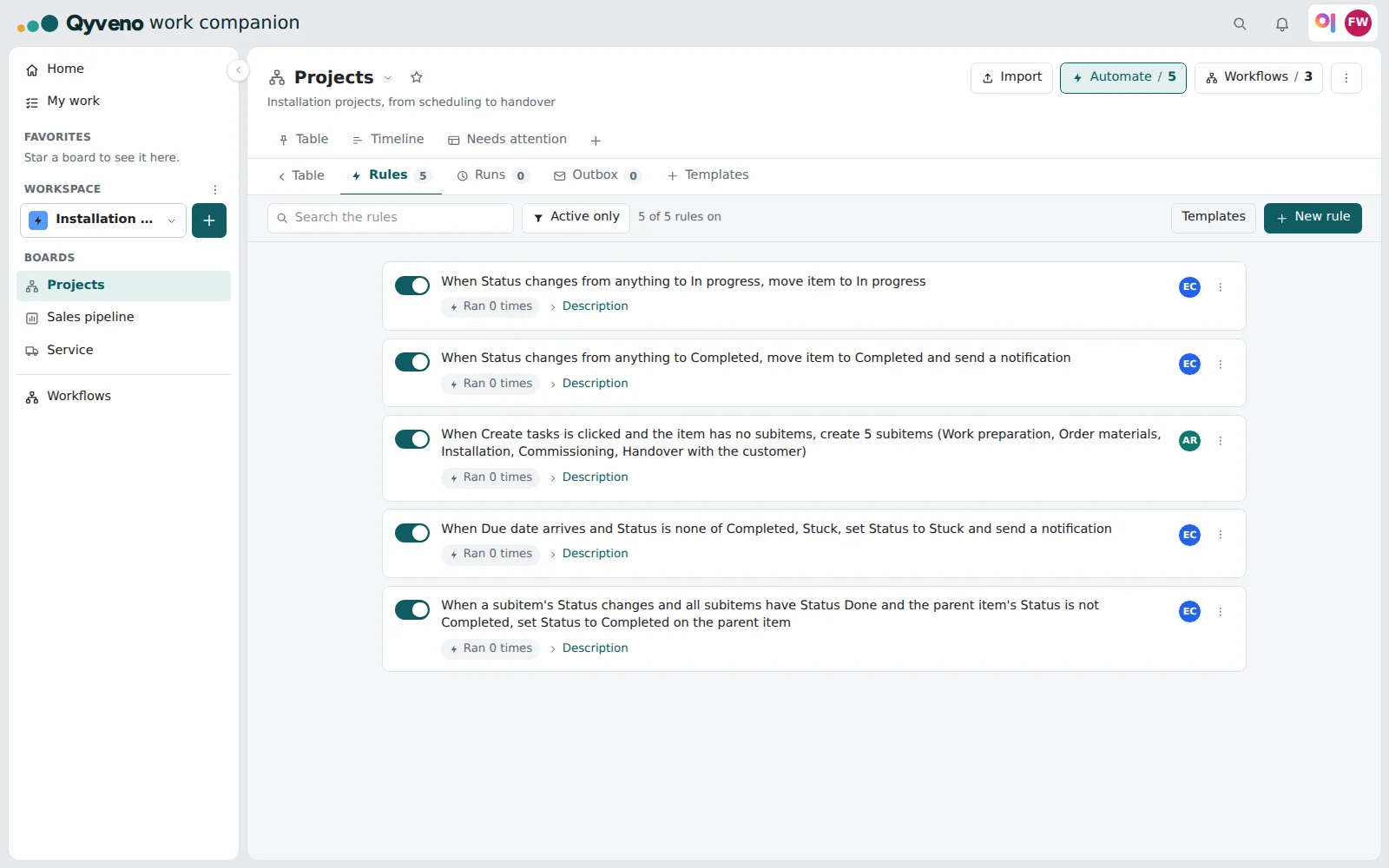Image resolution: width=1389 pixels, height=868 pixels.
Task: Click the EC avatar on the In progress rule
Action: coord(1189,287)
